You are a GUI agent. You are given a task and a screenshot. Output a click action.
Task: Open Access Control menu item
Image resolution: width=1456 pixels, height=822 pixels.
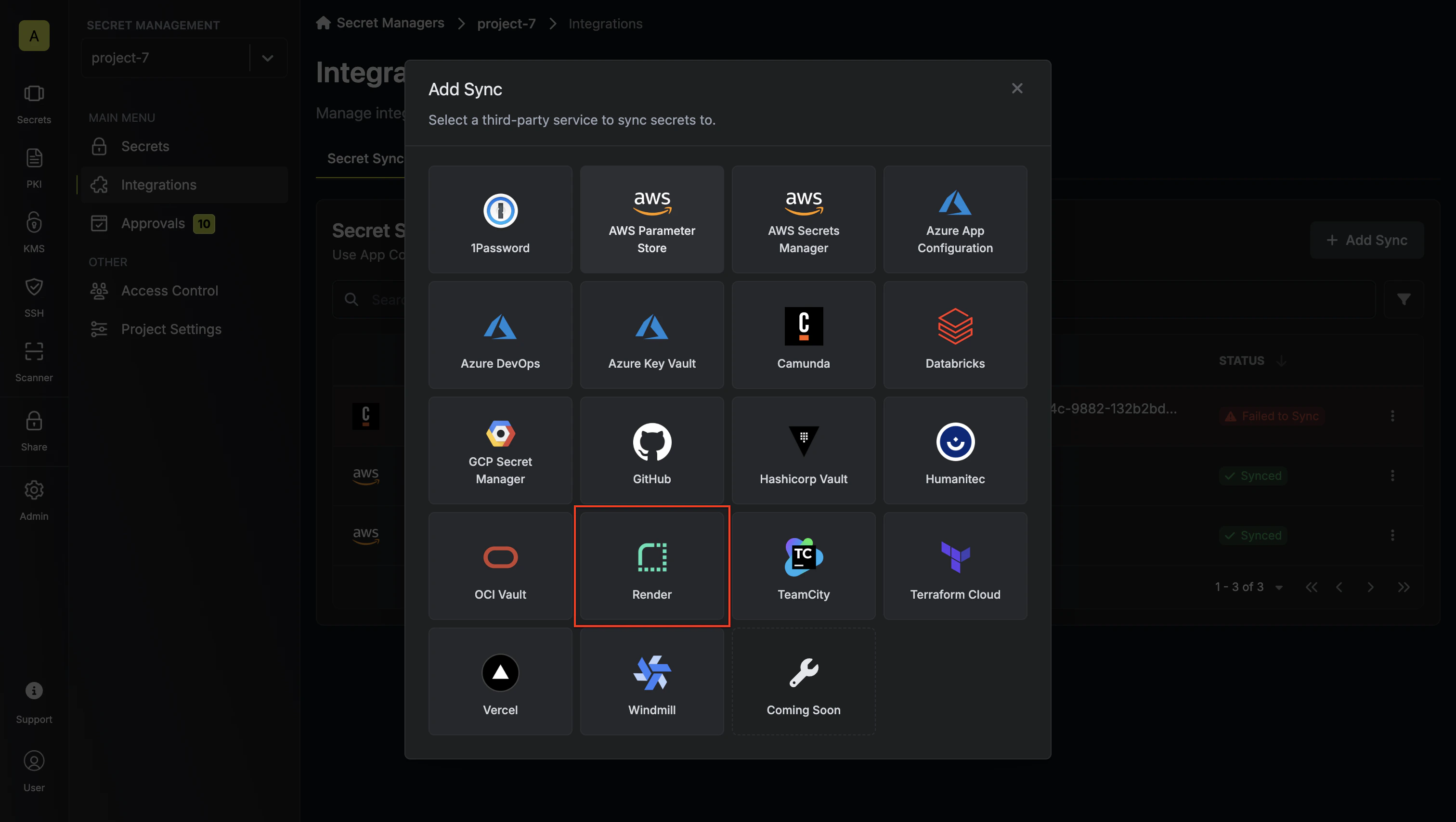coord(184,291)
